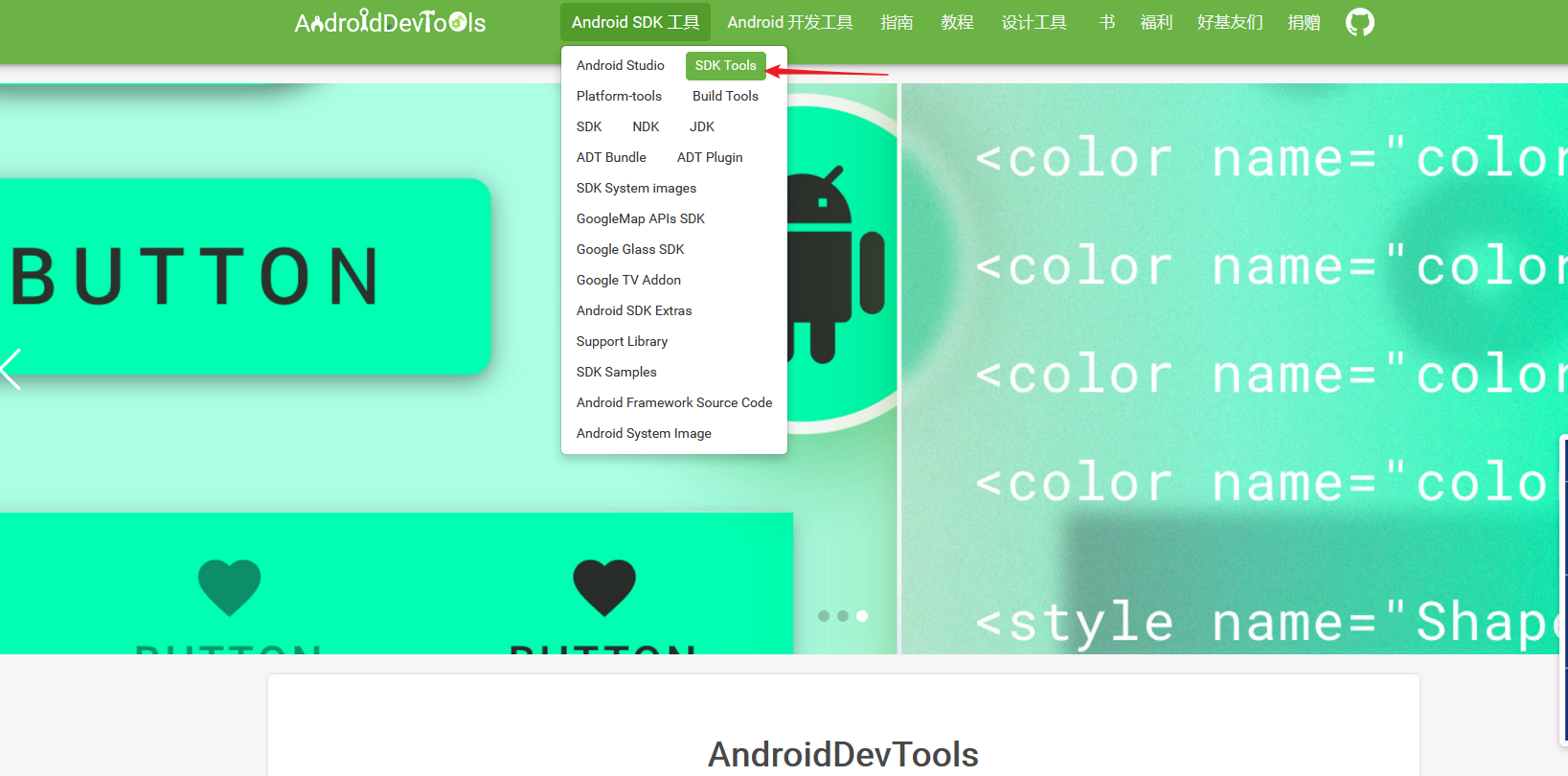Choose SDK Tools from dropdown
The image size is (1568, 776).
pyautogui.click(x=726, y=65)
